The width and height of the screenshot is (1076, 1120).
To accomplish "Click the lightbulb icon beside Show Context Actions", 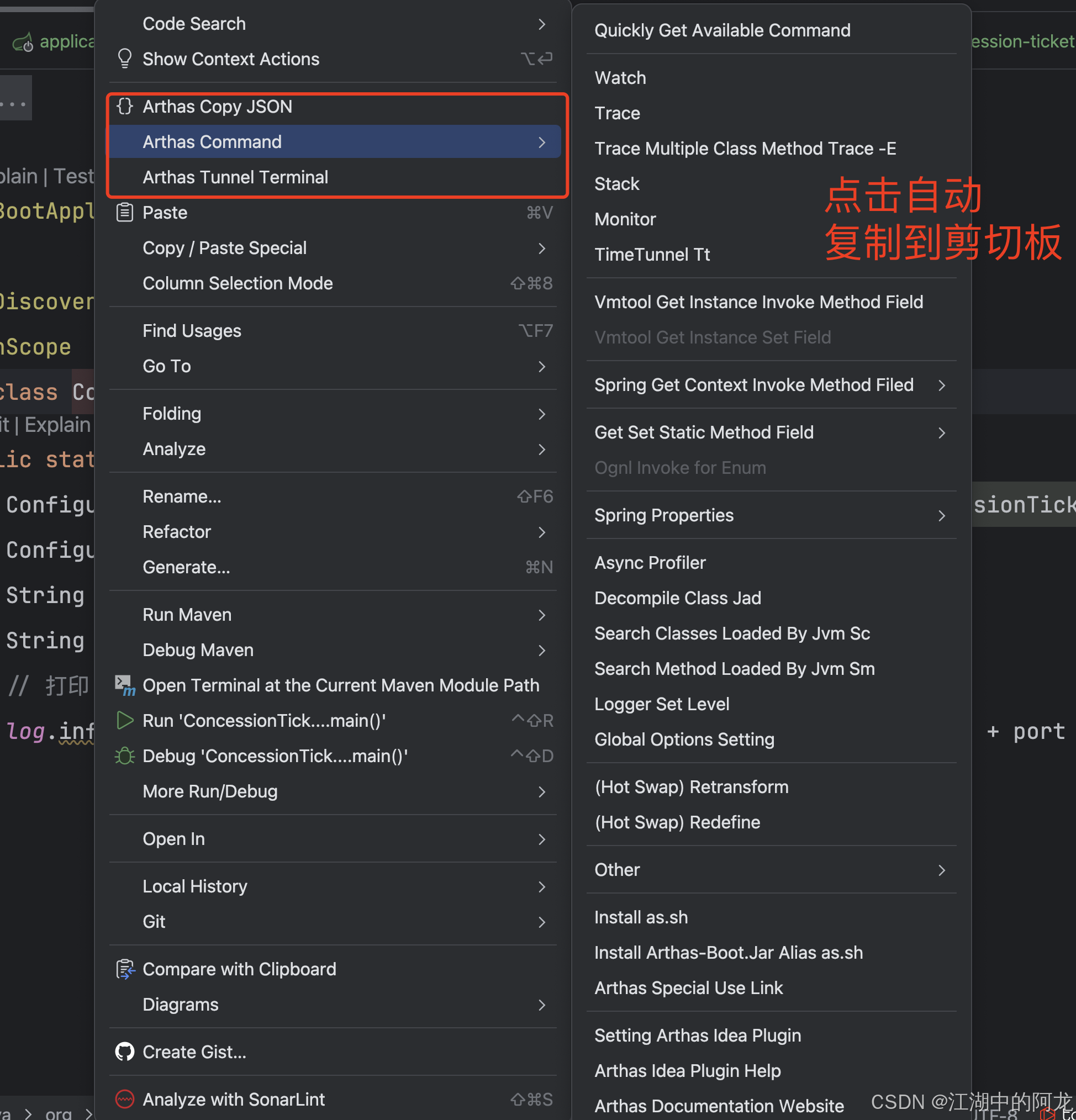I will (125, 59).
